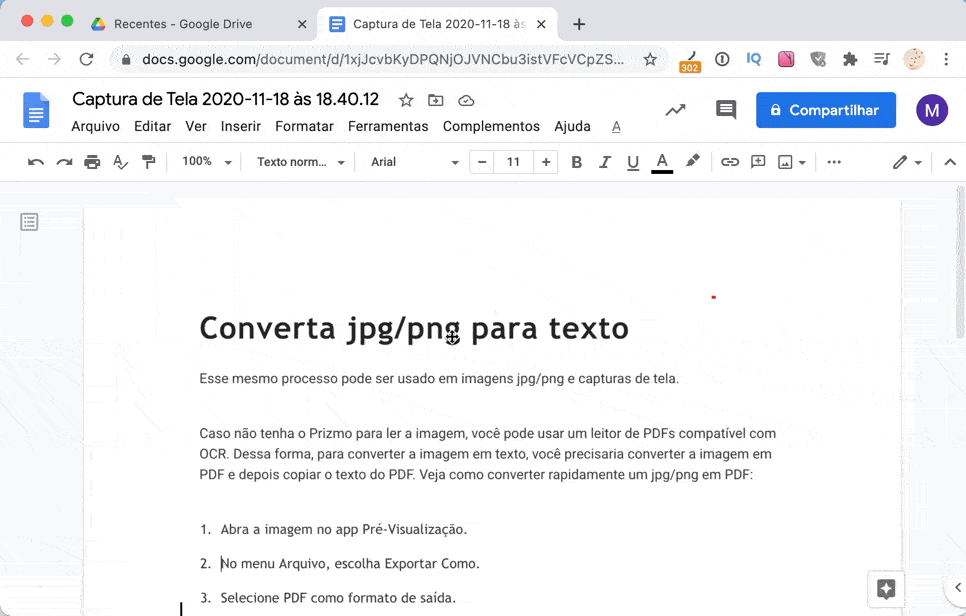Show side panel via chevron at bottom right
Screen dimensions: 966x616
[x=957, y=587]
